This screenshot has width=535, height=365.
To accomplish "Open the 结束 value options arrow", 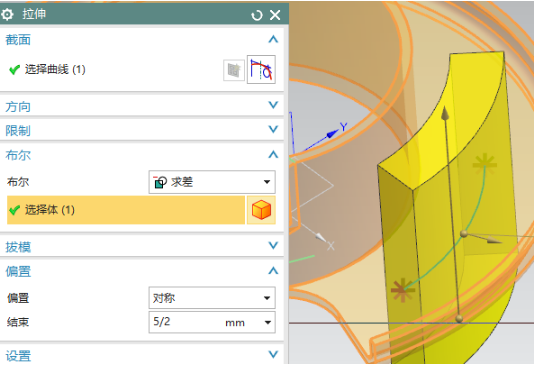I will tap(268, 322).
